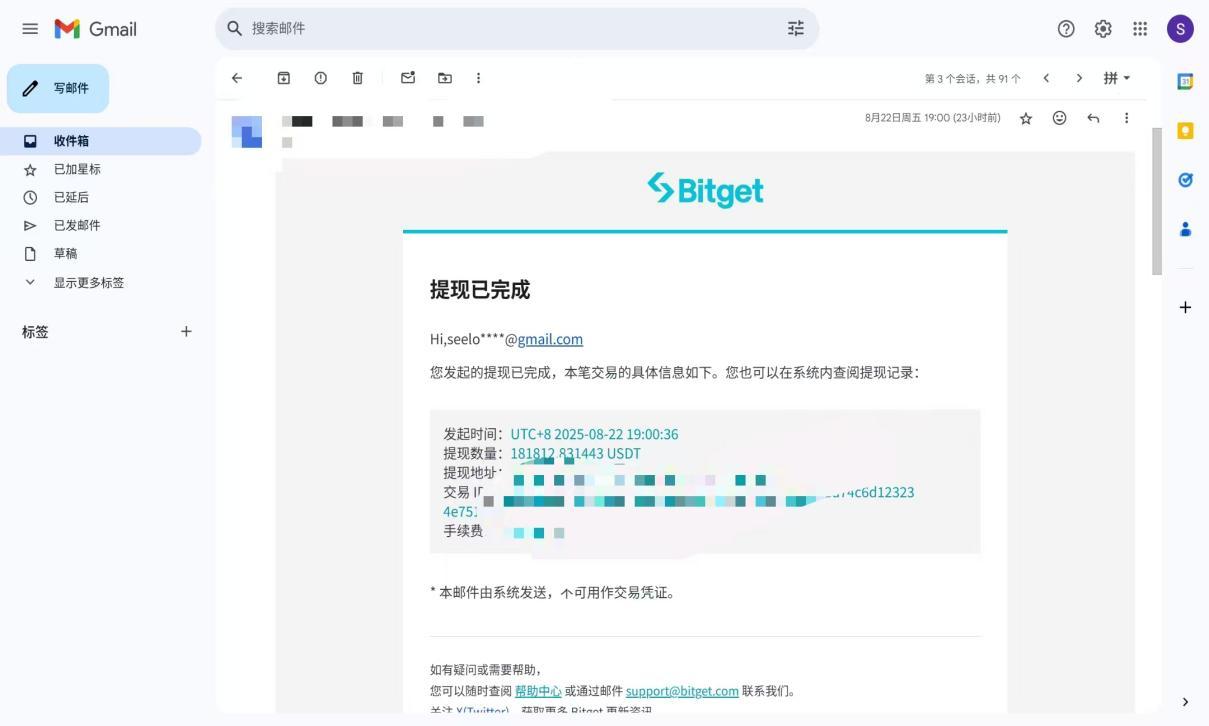The height and width of the screenshot is (726, 1209).
Task: Star this Bitget email
Action: click(x=1025, y=118)
